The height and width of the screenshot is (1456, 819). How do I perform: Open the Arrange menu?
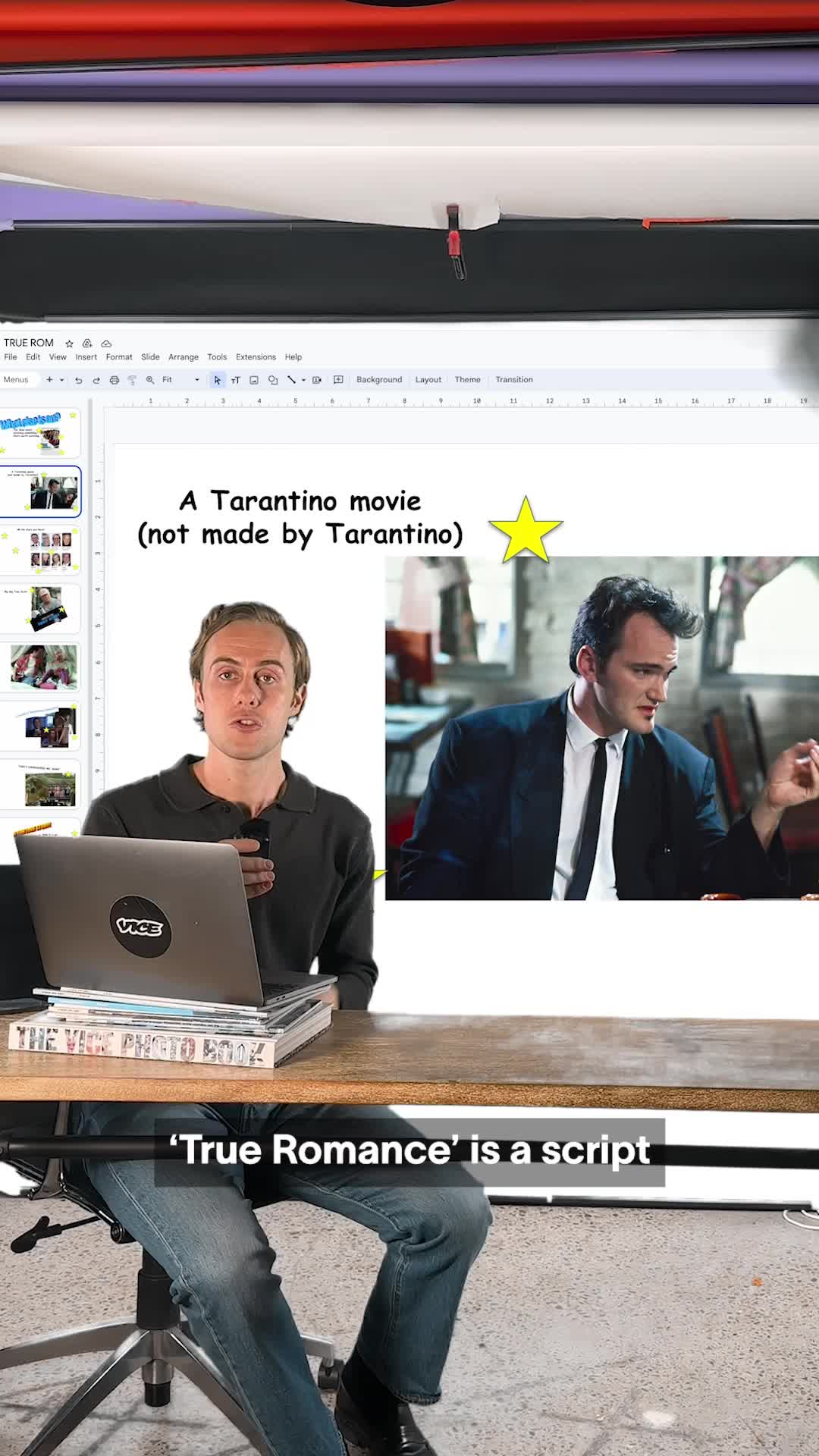point(184,357)
